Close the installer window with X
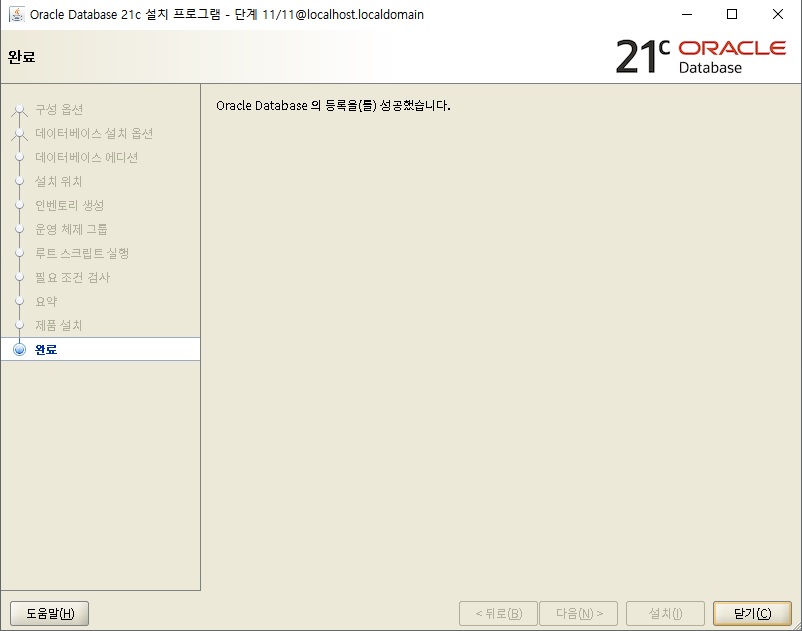This screenshot has height=631, width=802. [x=777, y=14]
